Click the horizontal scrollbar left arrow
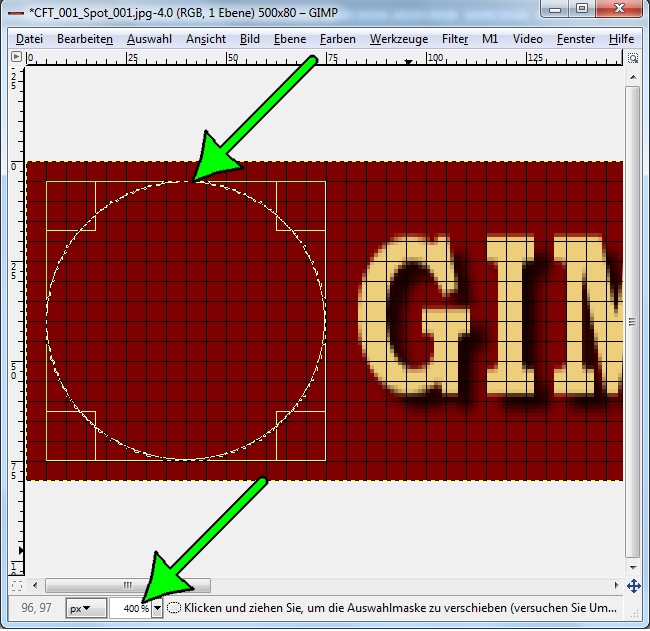 tap(35, 586)
